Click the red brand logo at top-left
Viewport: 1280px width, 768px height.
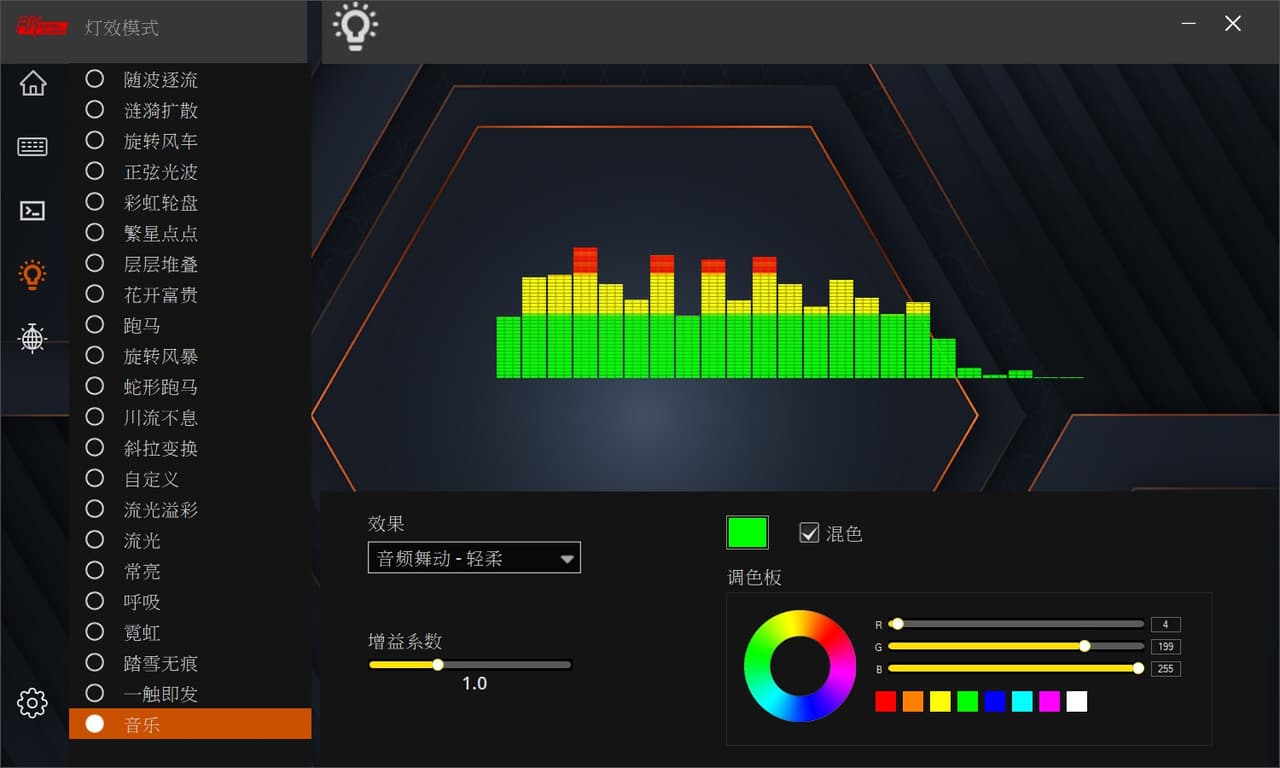42,26
